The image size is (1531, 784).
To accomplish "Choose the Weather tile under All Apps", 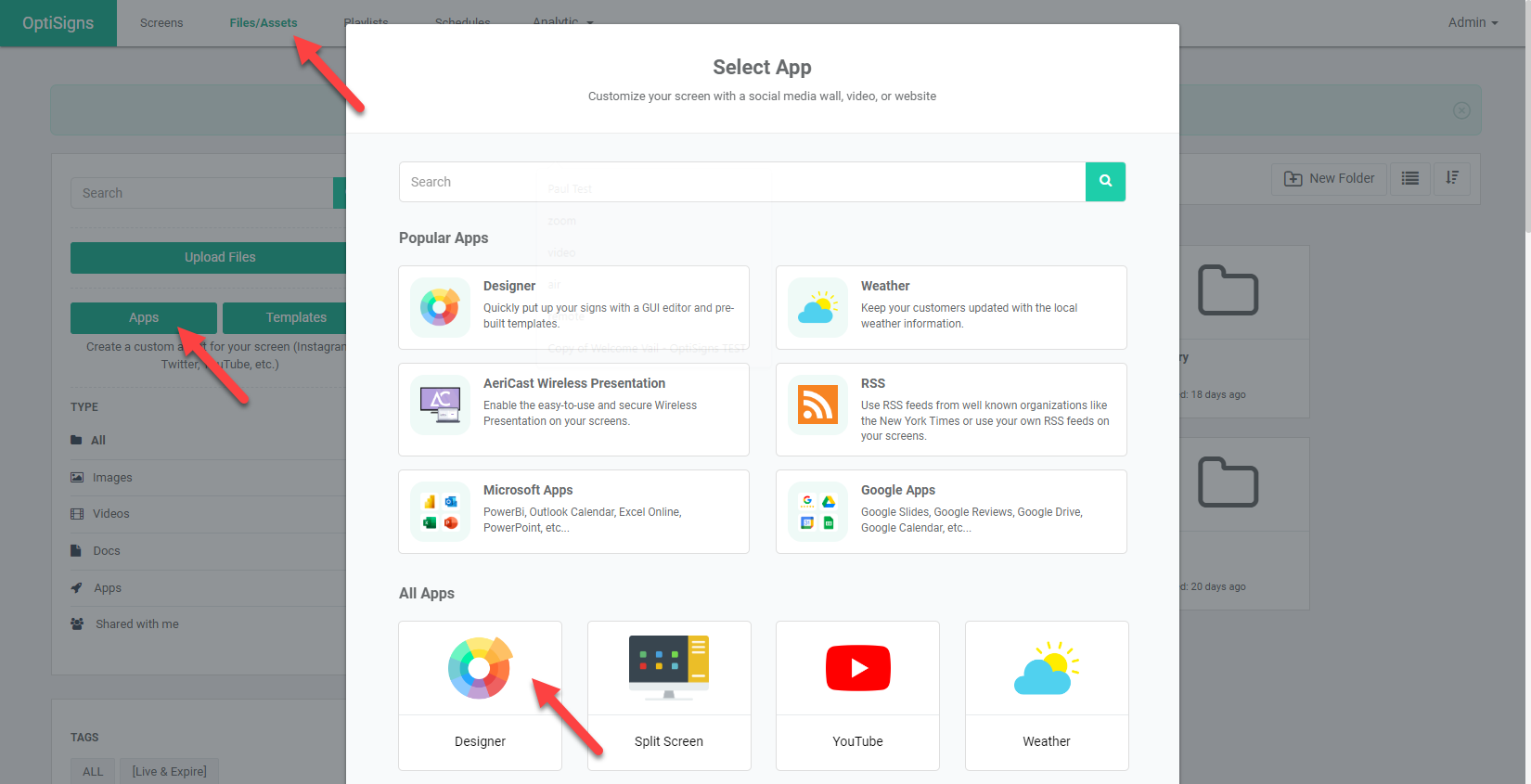I will (1046, 695).
